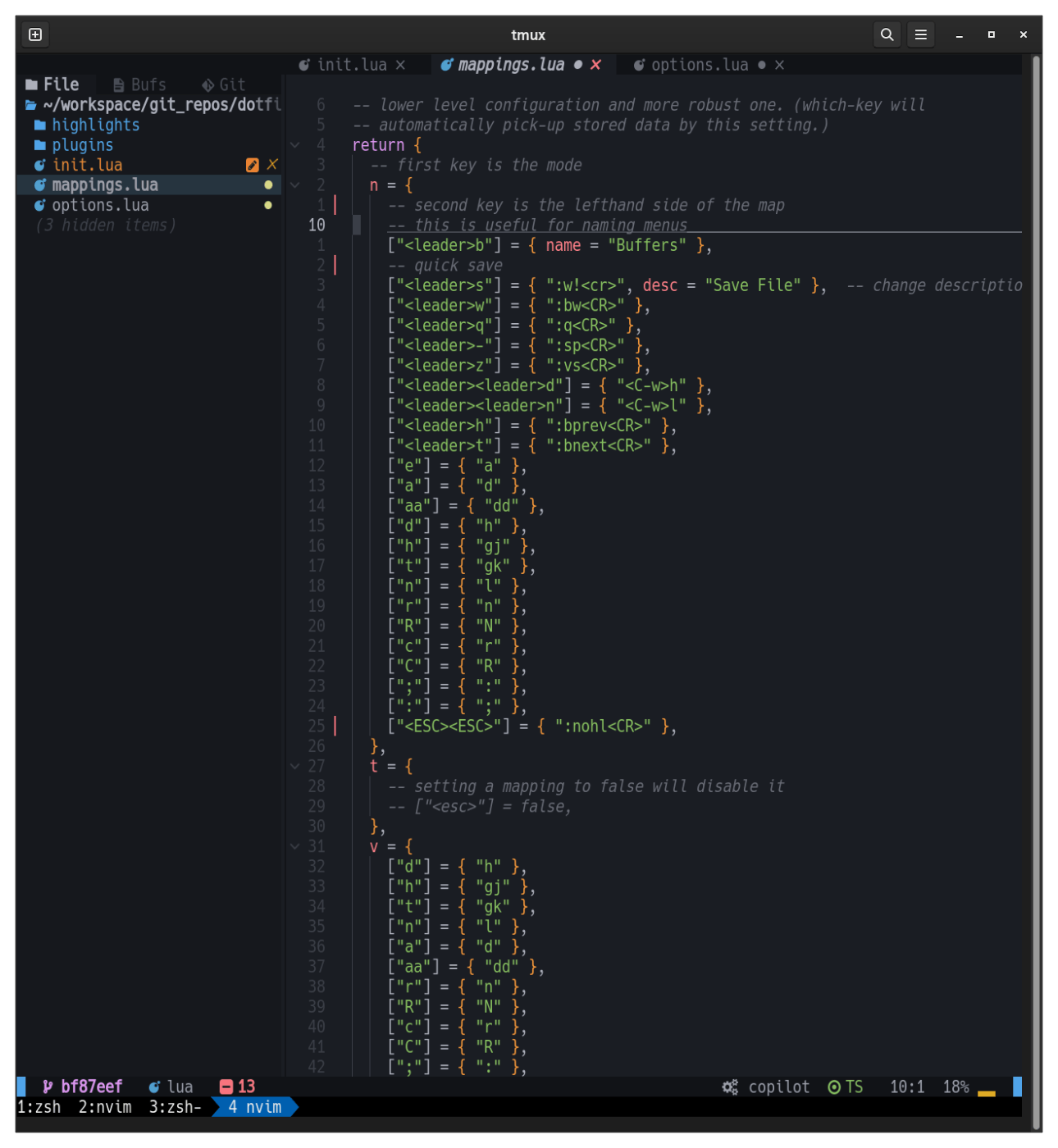Click the yellow scroll progress bar in statusline
This screenshot has height=1148, width=1058.
click(987, 1092)
